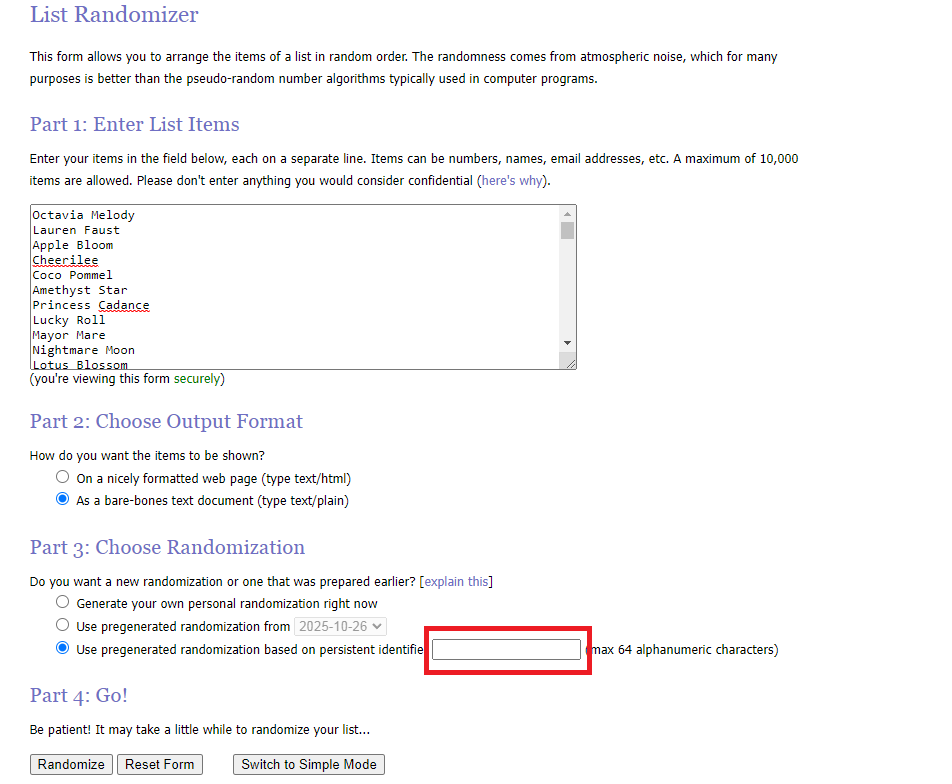Click 'Part 3: Choose Randomization' heading
This screenshot has width=952, height=784.
tap(168, 548)
